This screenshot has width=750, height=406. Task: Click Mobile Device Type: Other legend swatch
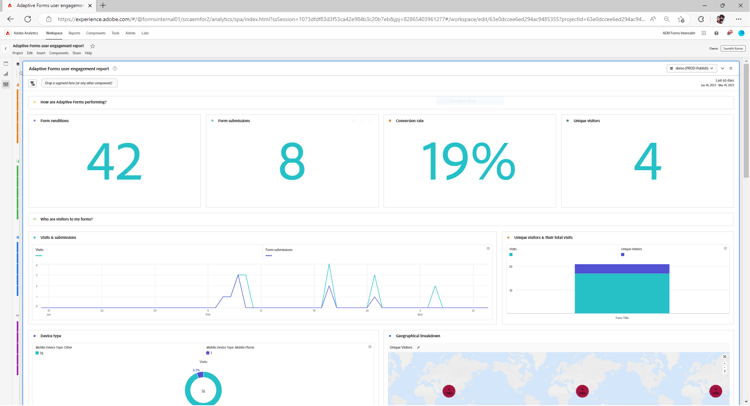point(37,353)
